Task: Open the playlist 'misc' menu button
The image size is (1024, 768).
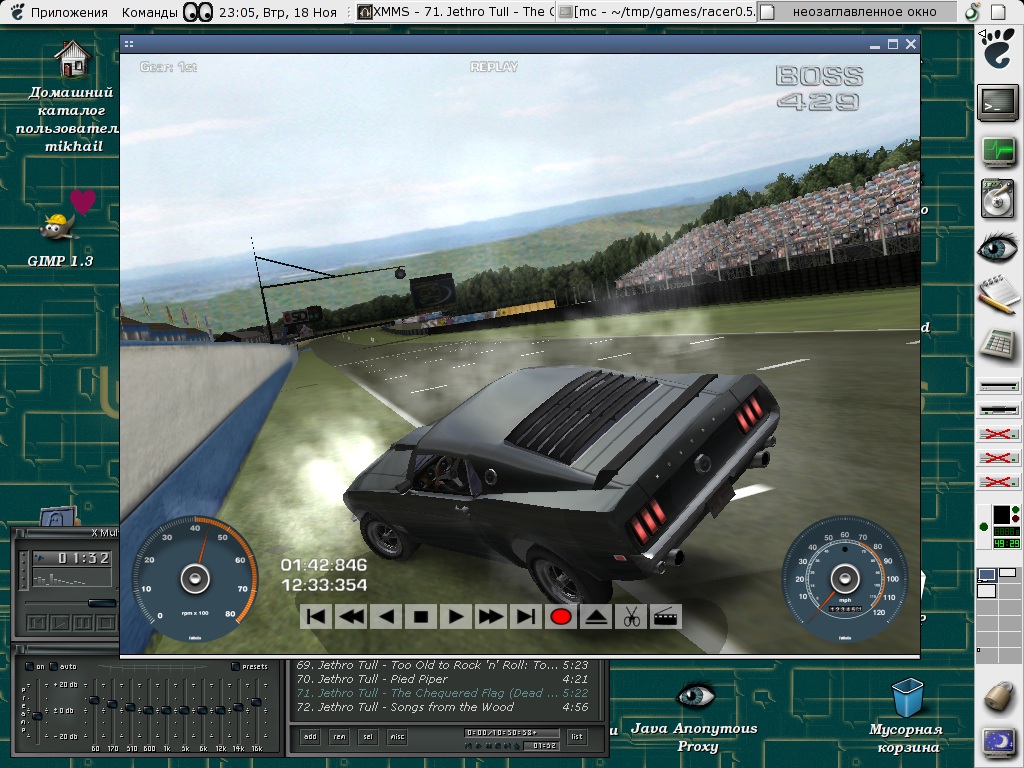Action: (397, 737)
